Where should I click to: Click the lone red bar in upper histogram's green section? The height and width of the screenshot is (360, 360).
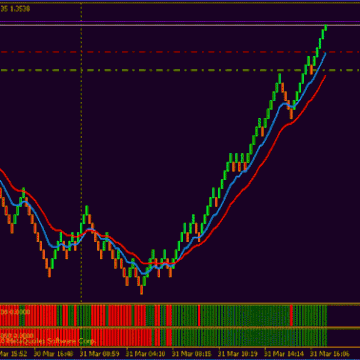tap(199, 315)
